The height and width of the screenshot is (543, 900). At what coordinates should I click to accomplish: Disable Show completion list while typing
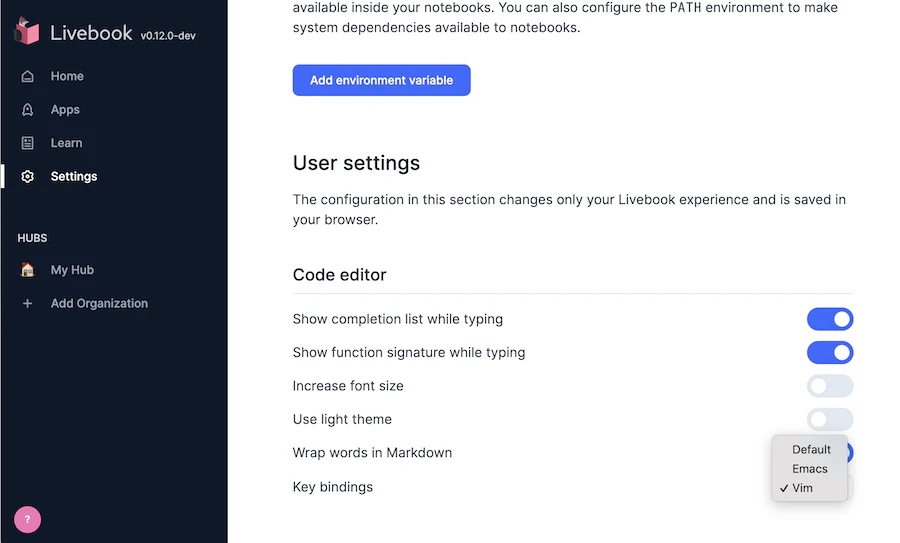pyautogui.click(x=830, y=319)
